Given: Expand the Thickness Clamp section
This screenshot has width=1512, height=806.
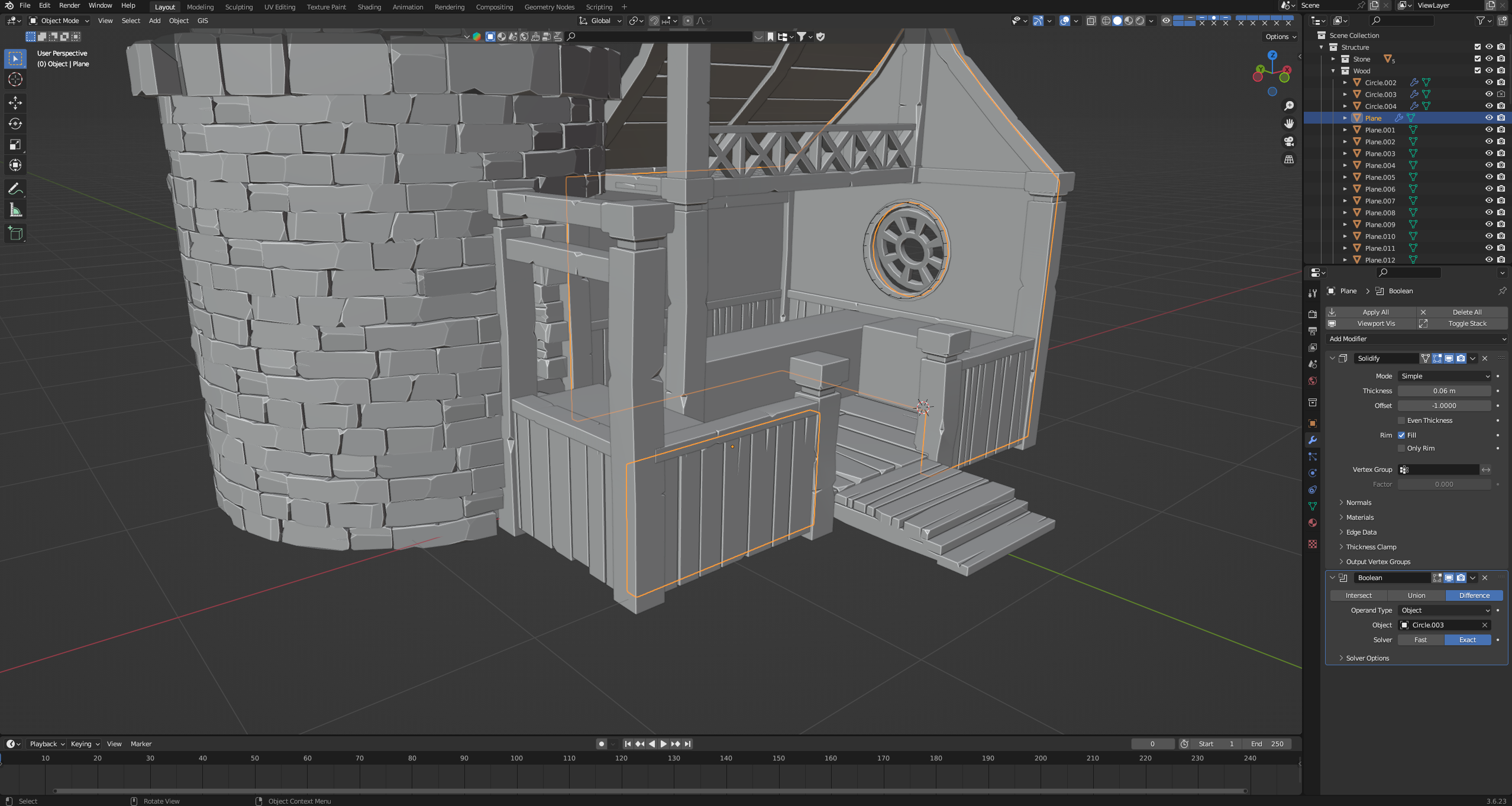Looking at the screenshot, I should (1371, 547).
